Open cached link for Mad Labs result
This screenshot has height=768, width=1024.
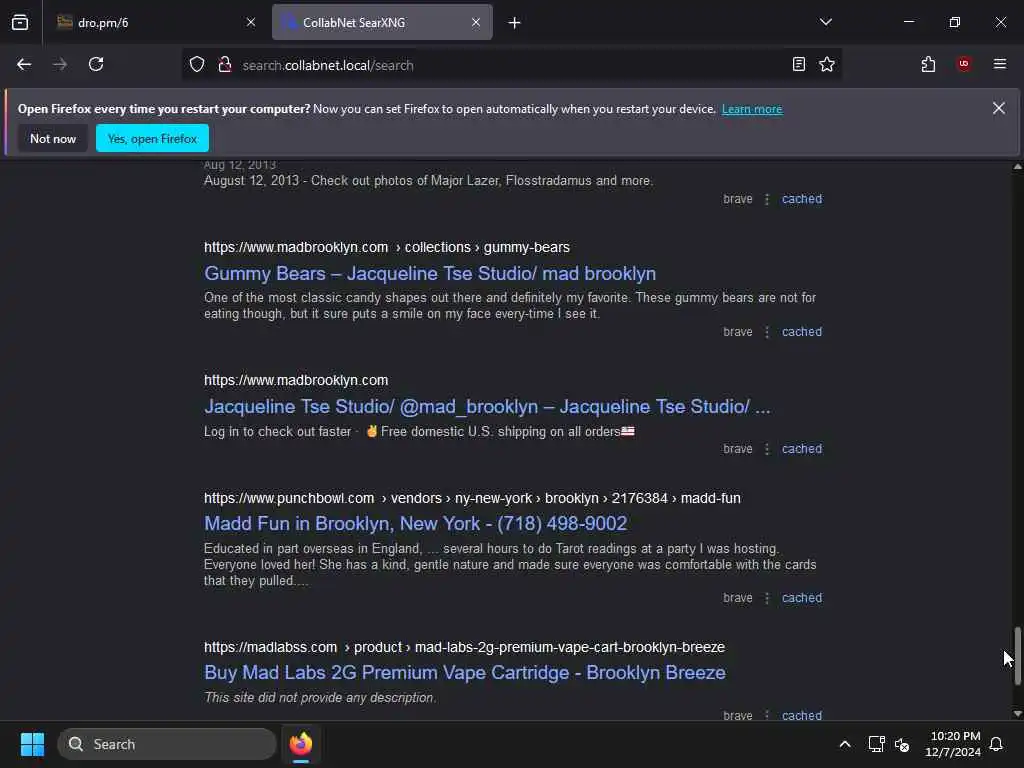tap(802, 715)
